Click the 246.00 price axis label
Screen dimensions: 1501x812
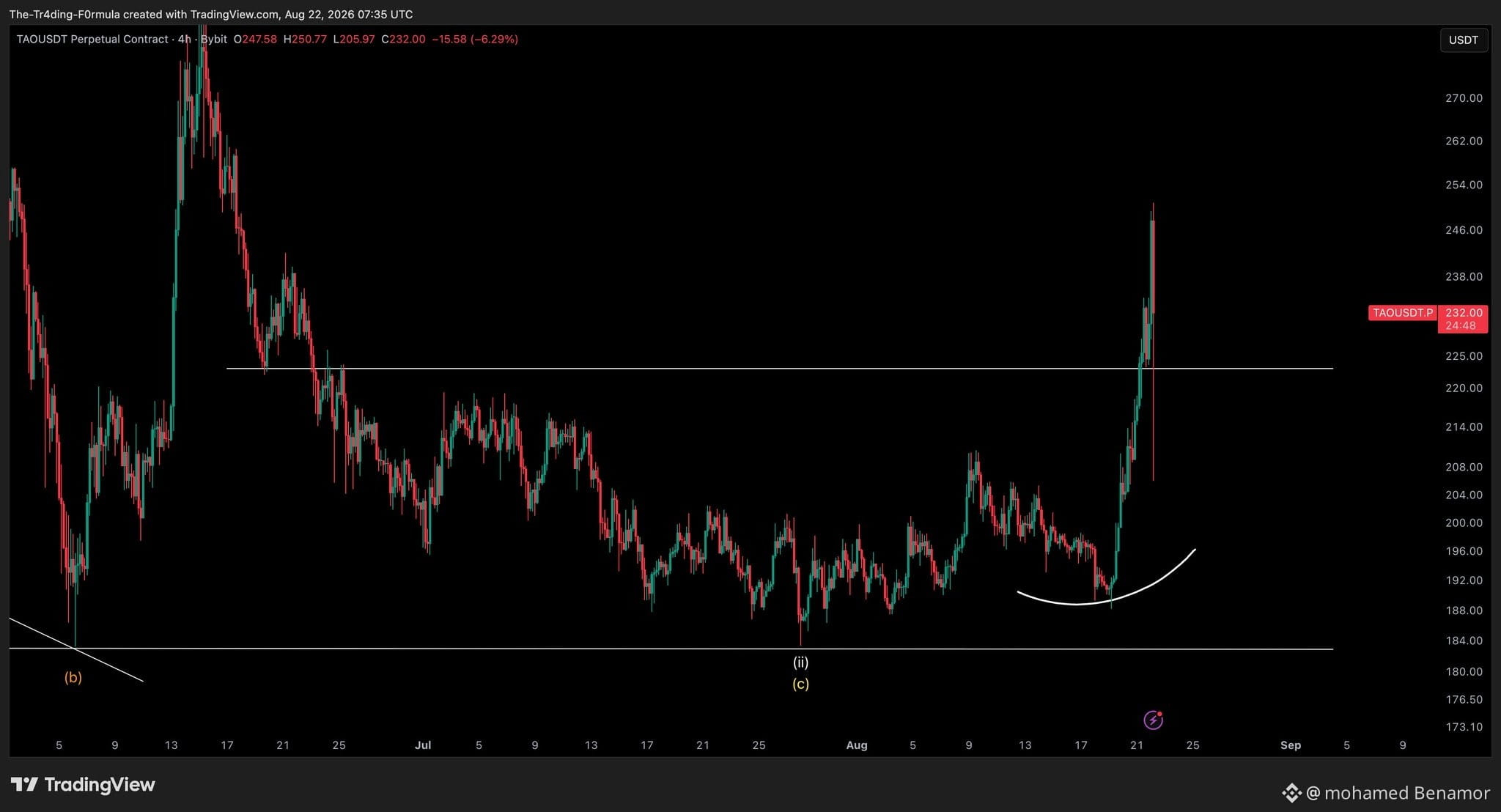1464,230
